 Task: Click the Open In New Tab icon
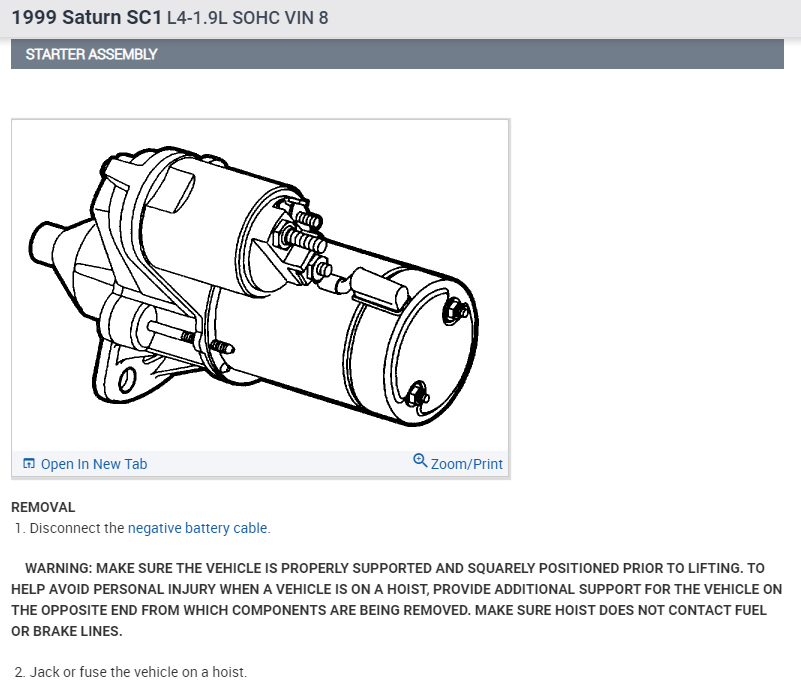click(x=29, y=464)
